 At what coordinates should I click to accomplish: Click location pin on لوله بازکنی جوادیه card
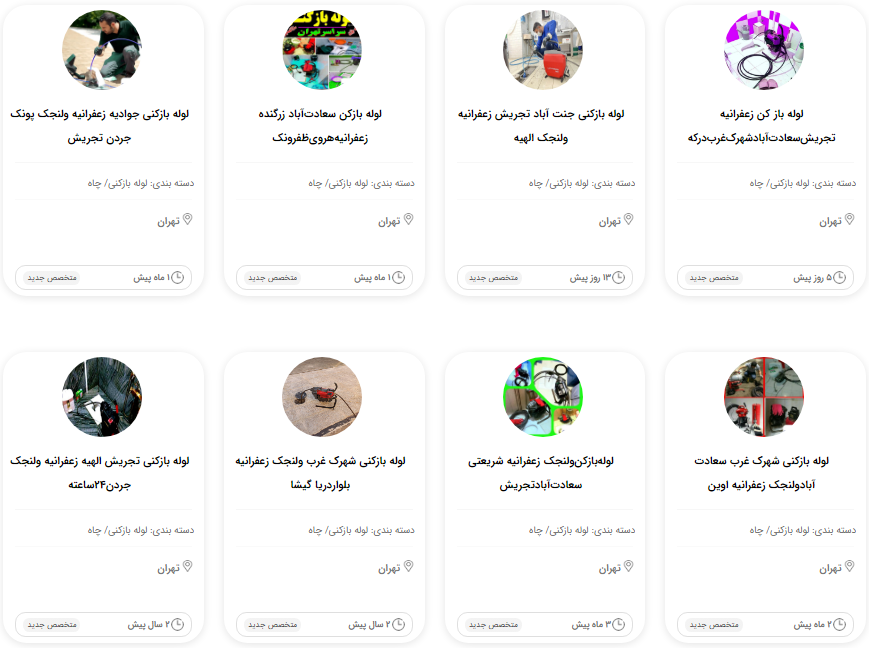point(188,220)
